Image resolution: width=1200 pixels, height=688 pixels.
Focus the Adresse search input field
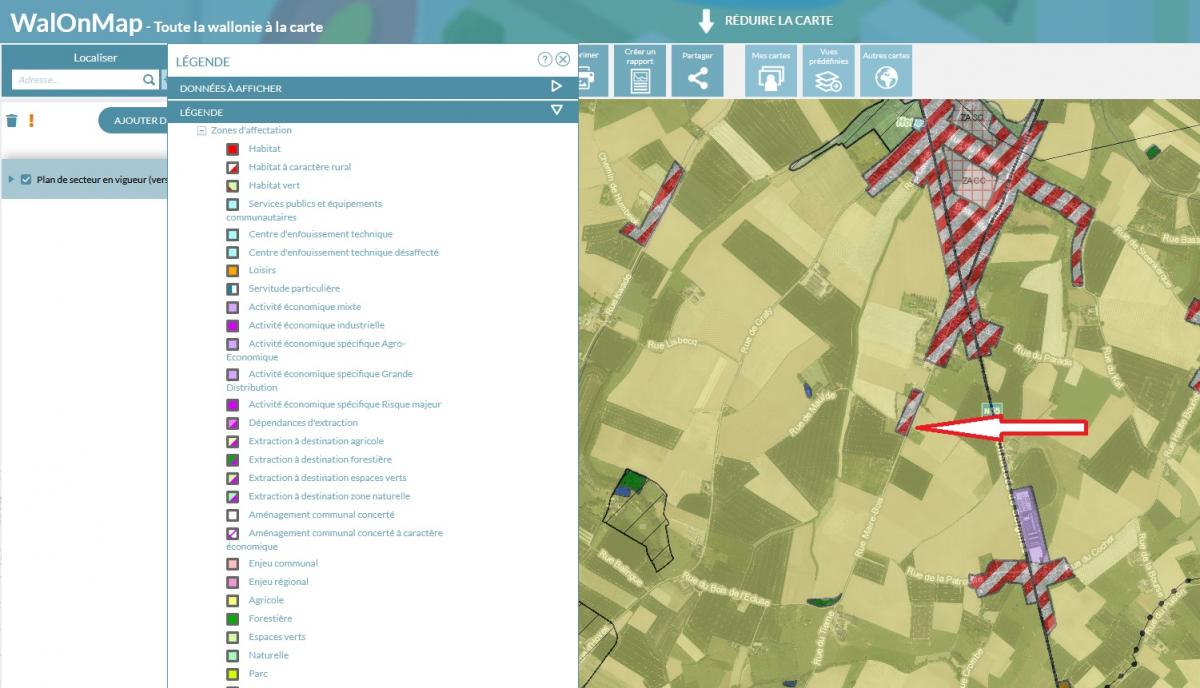(75, 80)
